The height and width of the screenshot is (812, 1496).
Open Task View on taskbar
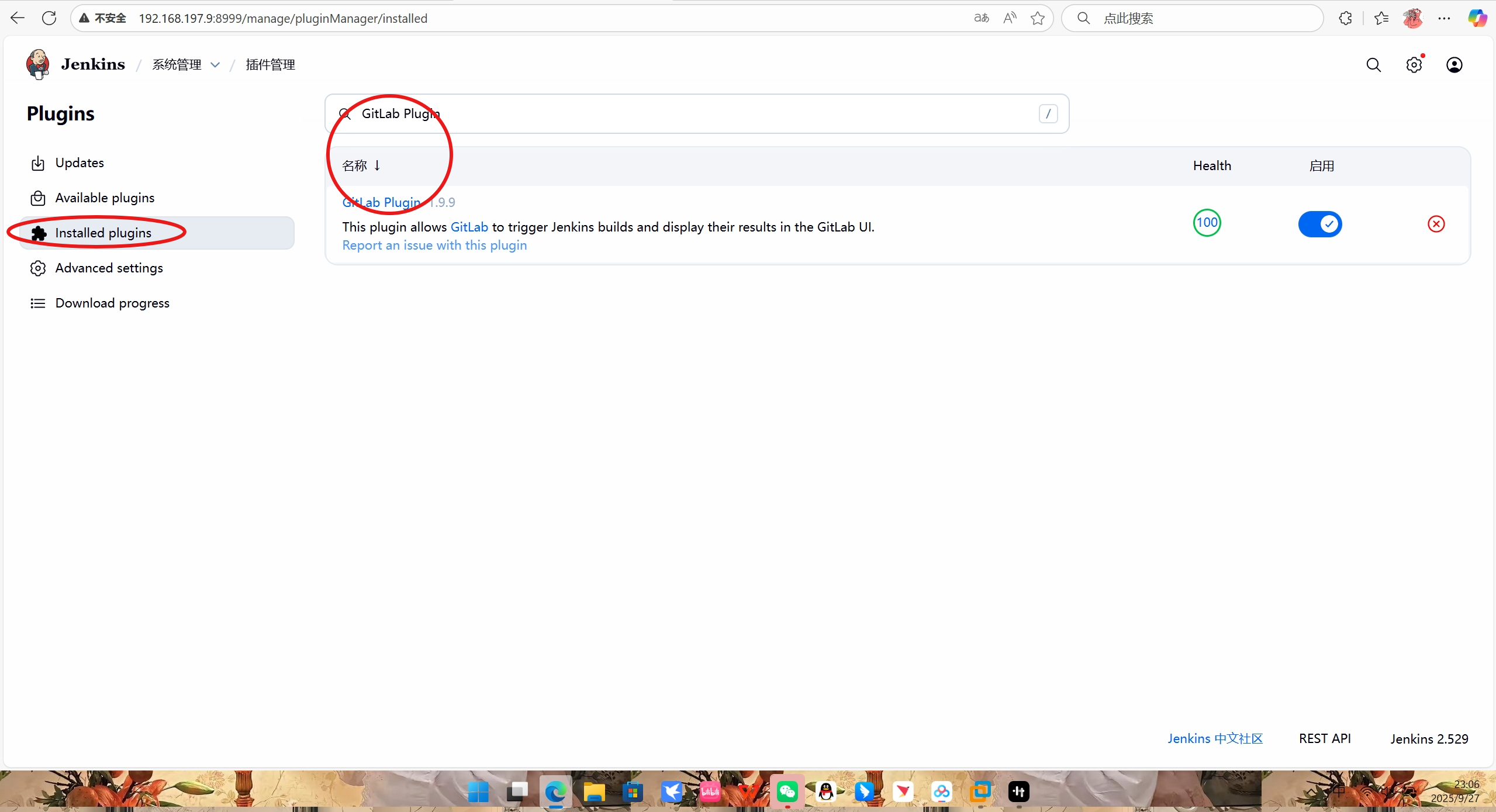[517, 792]
